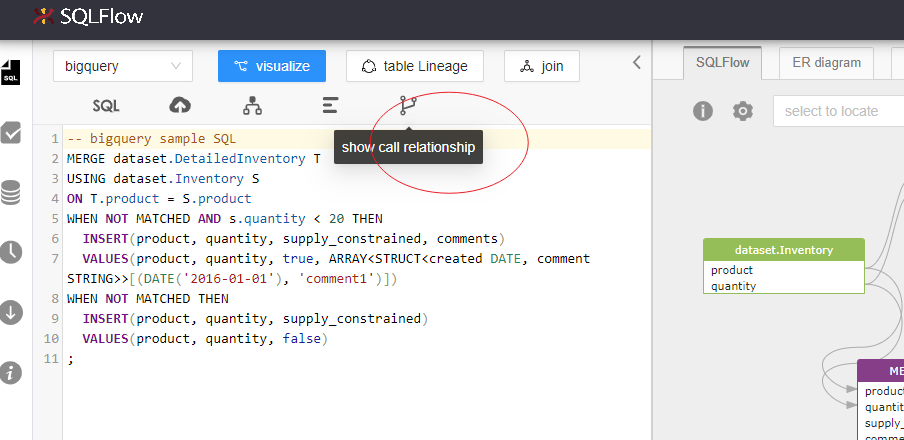This screenshot has width=904, height=440.
Task: Click the select to locate search field
Action: pos(839,111)
